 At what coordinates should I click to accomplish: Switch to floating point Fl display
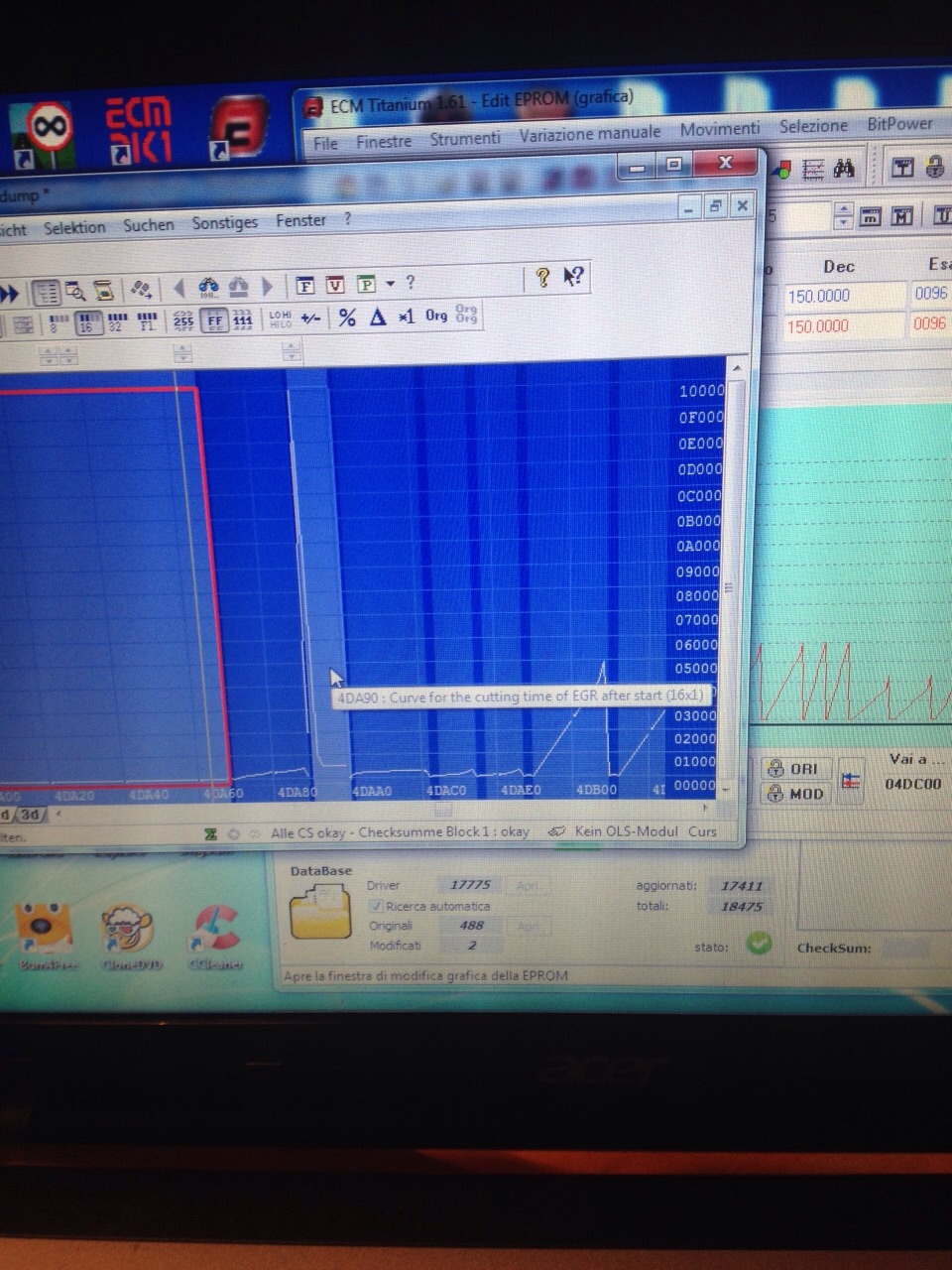(x=147, y=321)
